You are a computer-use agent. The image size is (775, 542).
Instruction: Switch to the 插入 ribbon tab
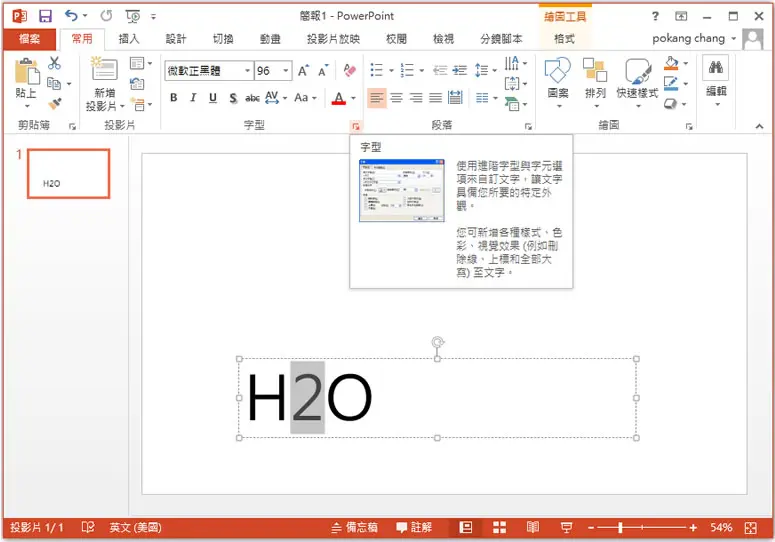[x=129, y=39]
